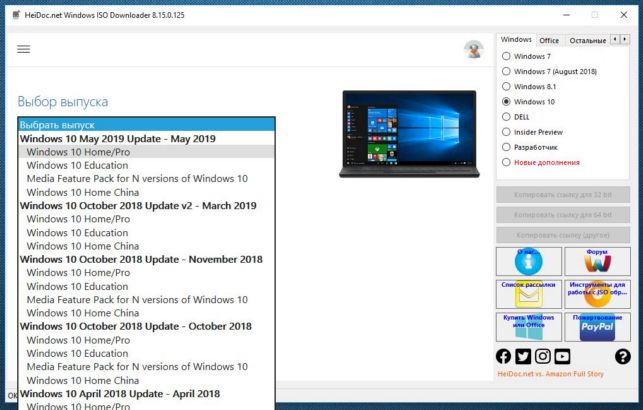Viewport: 643px width, 410px height.
Task: Open the hamburger menu
Action: (23, 49)
